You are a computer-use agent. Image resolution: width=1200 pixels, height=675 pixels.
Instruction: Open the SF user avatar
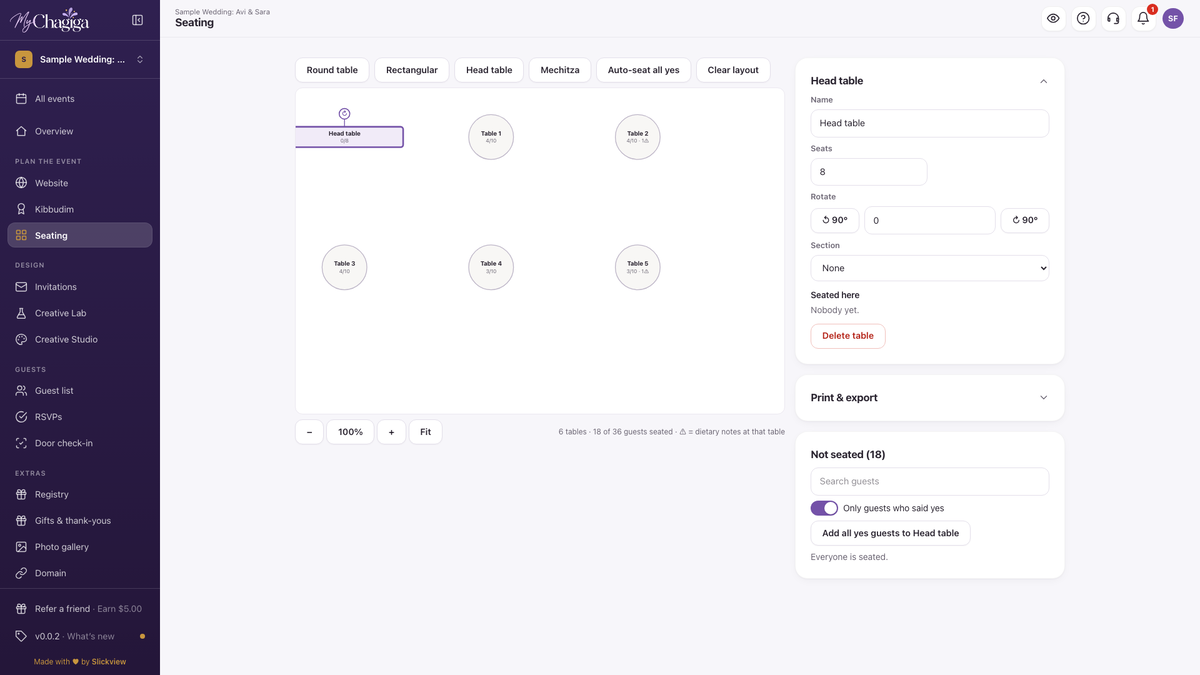[x=1173, y=18]
